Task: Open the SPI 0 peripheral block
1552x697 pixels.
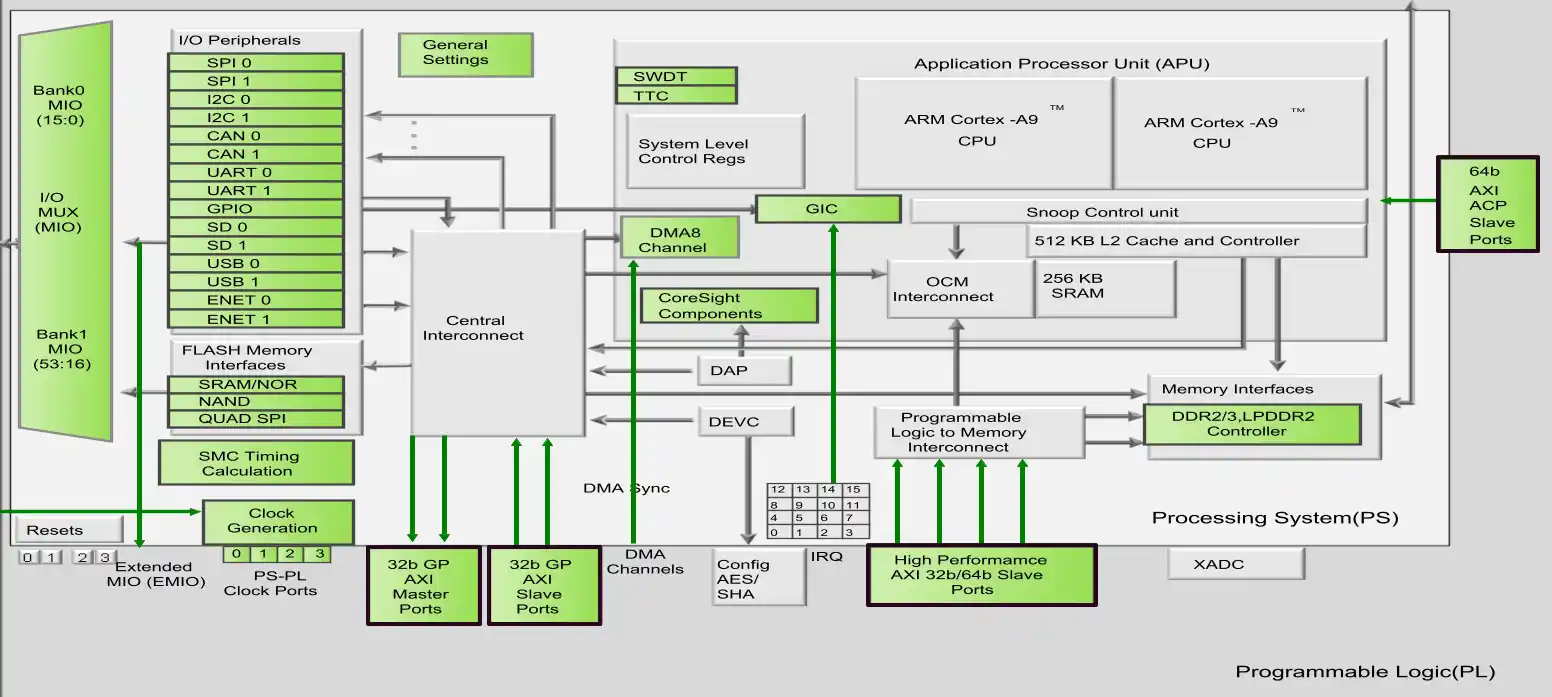Action: pos(256,62)
